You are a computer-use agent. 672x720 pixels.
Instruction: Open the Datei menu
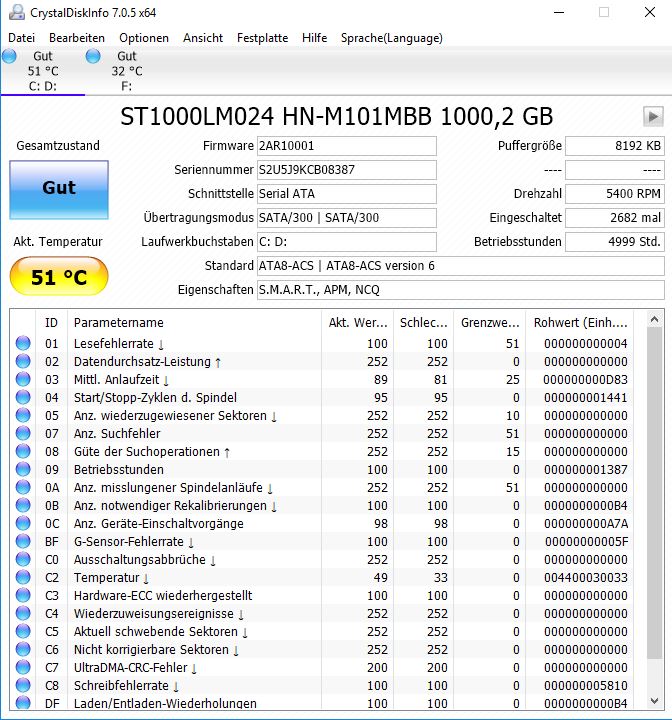22,38
